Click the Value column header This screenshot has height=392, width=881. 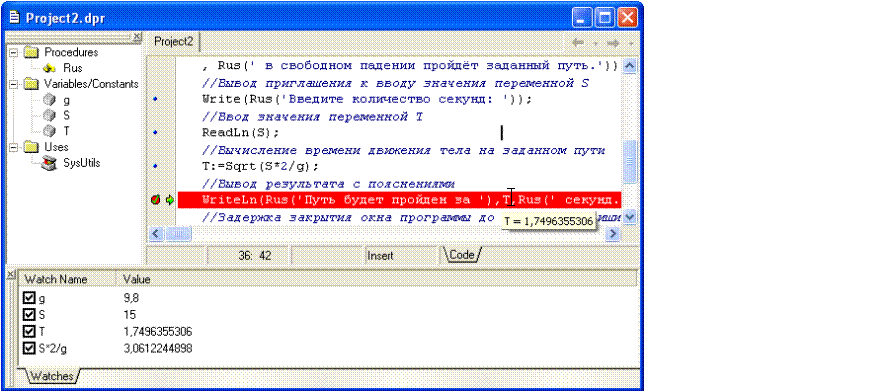tap(375, 279)
